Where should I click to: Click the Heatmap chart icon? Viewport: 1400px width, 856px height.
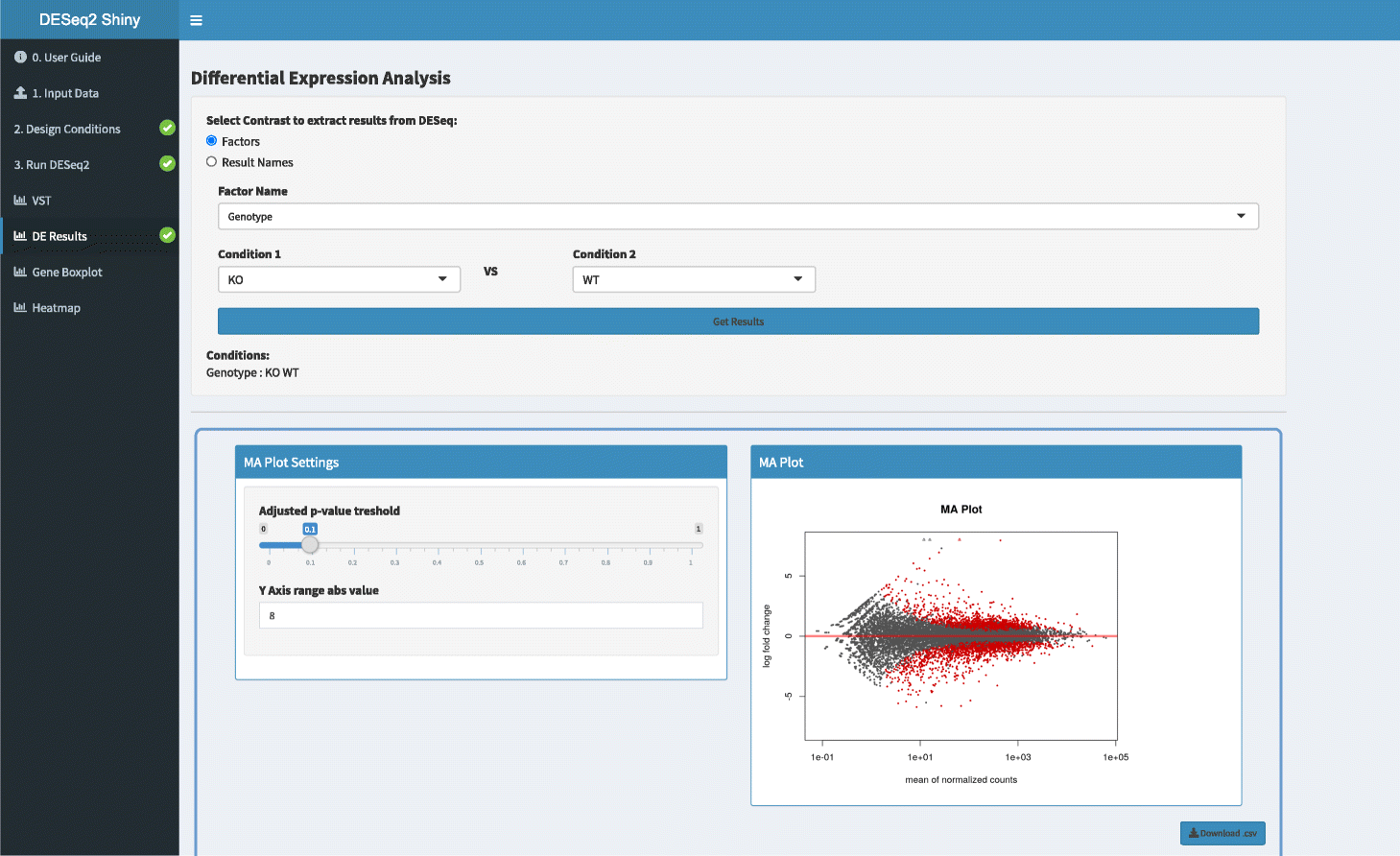tap(20, 307)
